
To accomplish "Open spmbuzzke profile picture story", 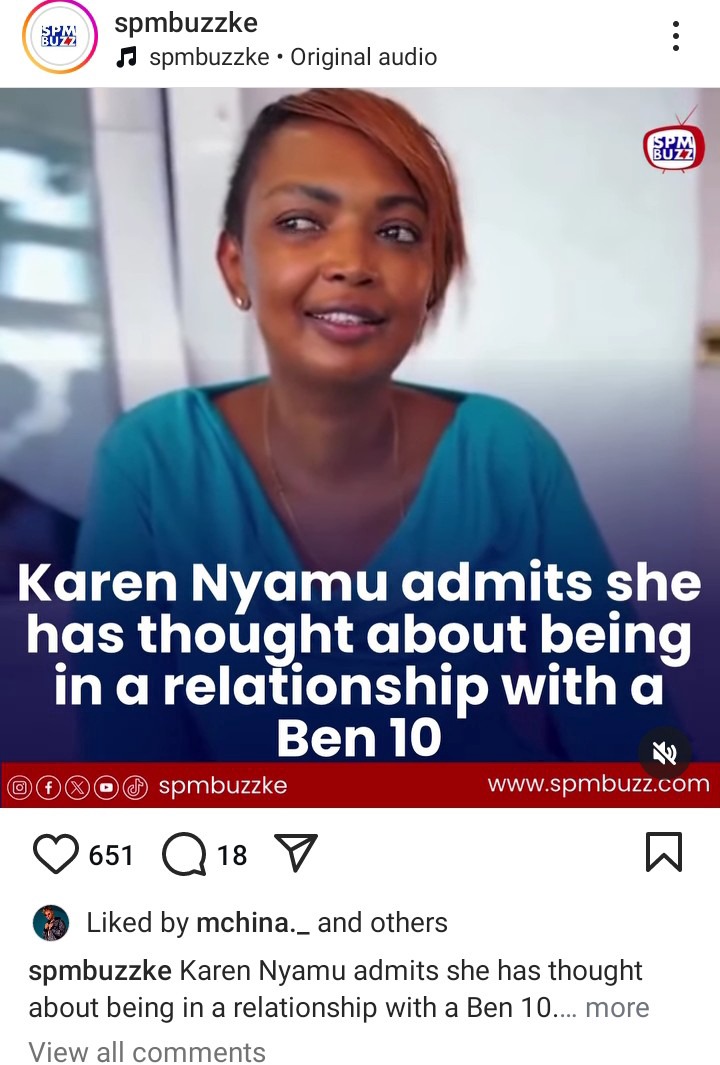I will click(60, 36).
